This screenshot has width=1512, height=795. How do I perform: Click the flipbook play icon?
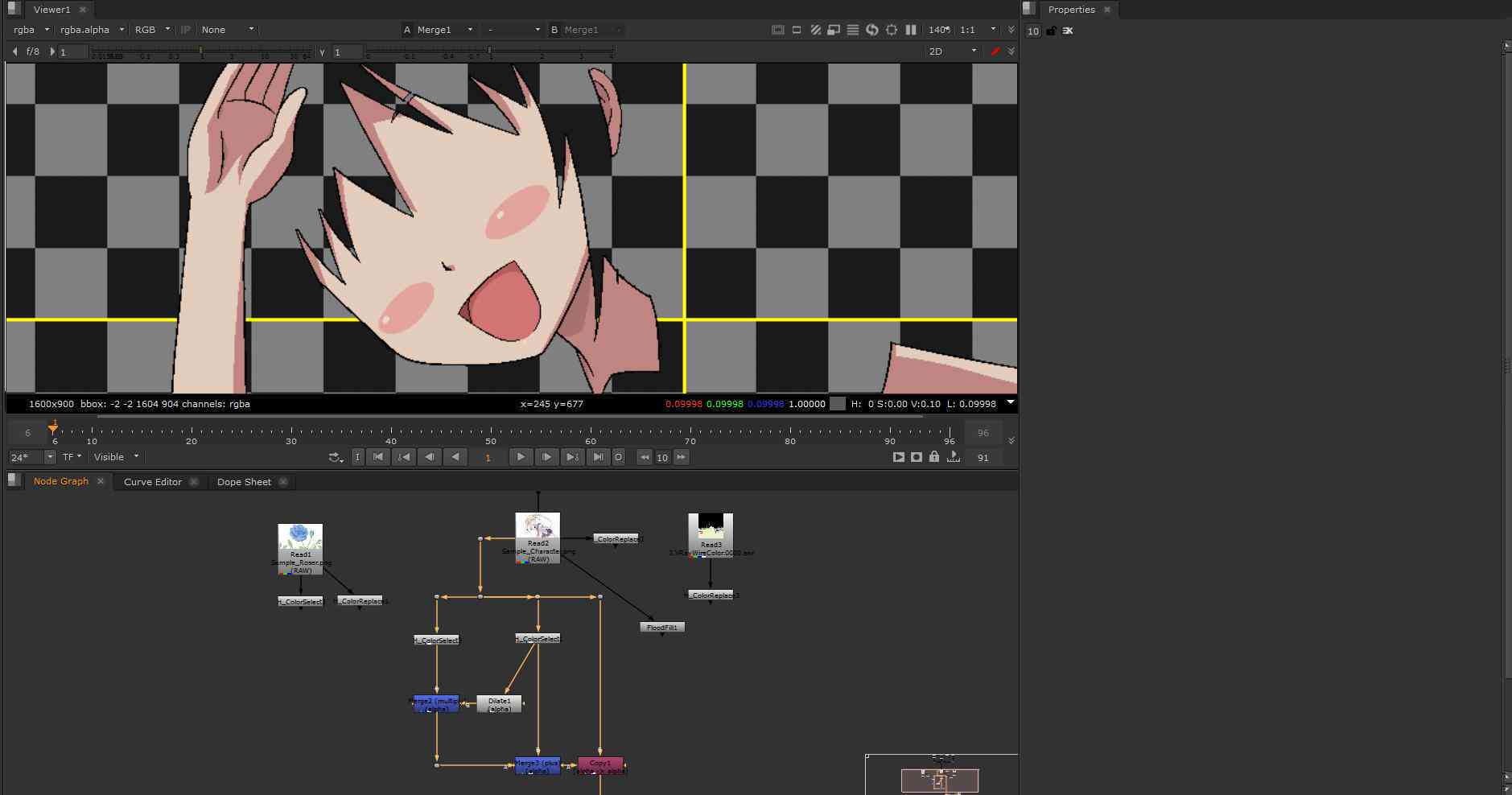click(899, 457)
